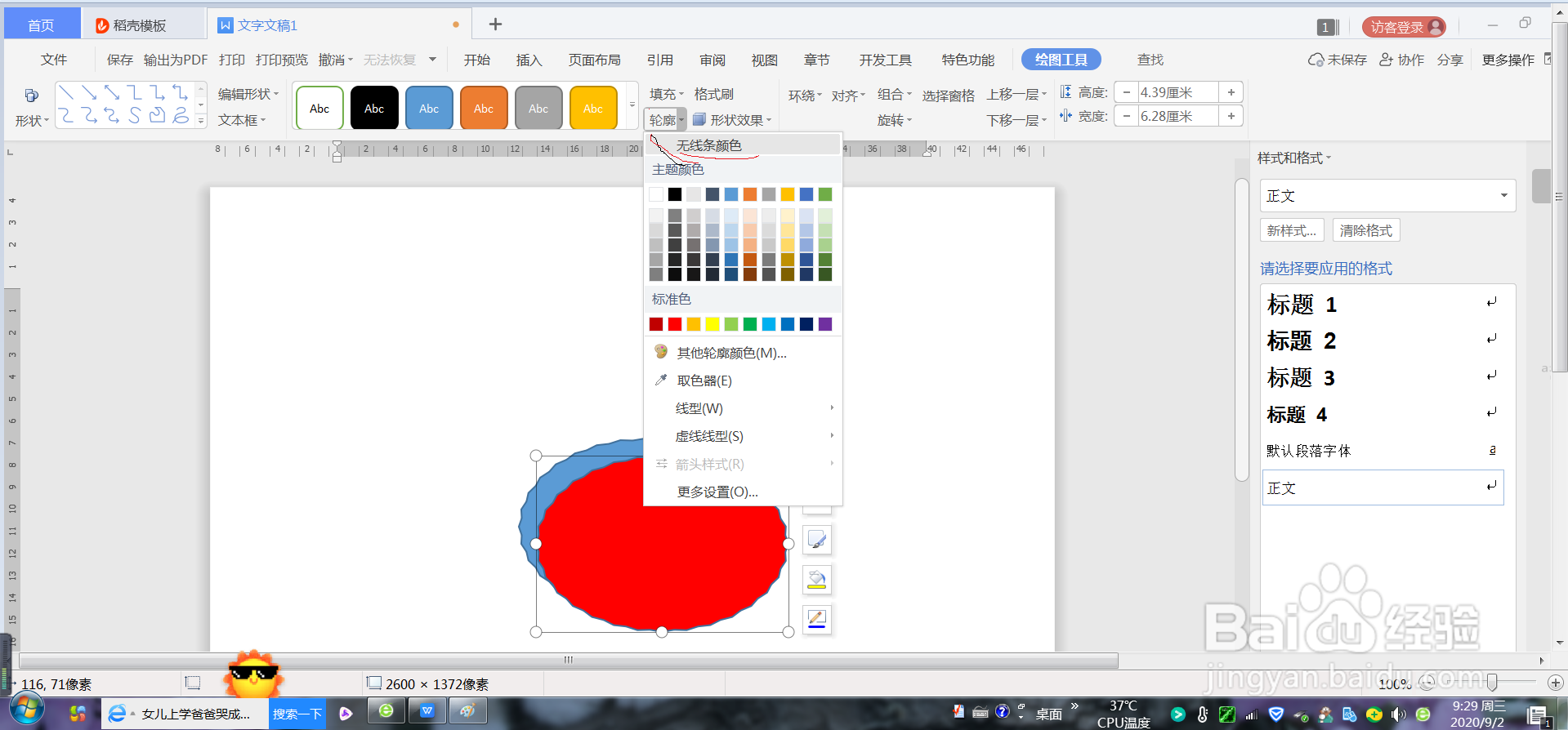Click the height value field
Screen dimensions: 1568x730
(1178, 92)
